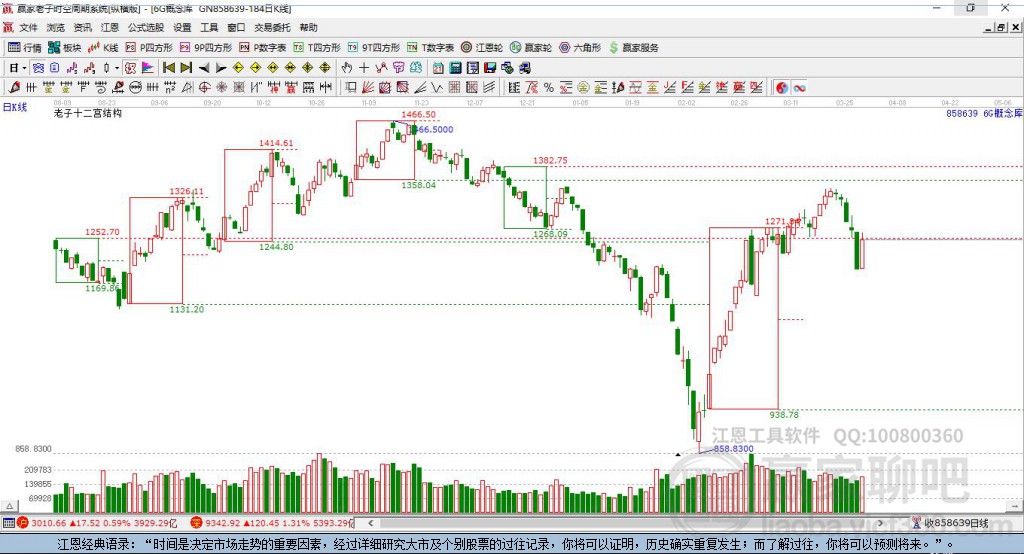Image resolution: width=1024 pixels, height=554 pixels.
Task: Open the P四方形 tool
Action: coord(148,48)
